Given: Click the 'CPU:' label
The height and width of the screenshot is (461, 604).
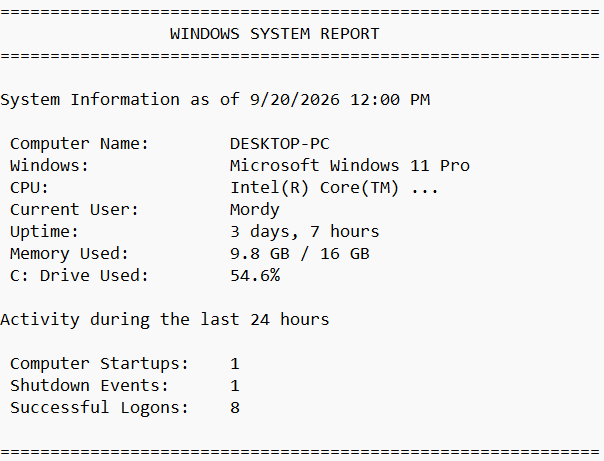Looking at the screenshot, I should [29, 188].
